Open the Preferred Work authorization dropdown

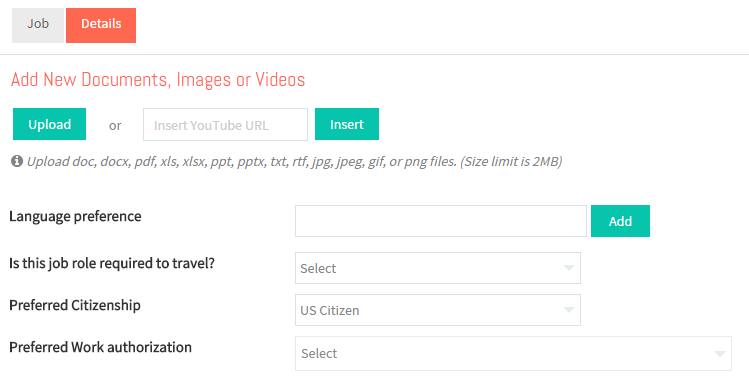pyautogui.click(x=513, y=353)
